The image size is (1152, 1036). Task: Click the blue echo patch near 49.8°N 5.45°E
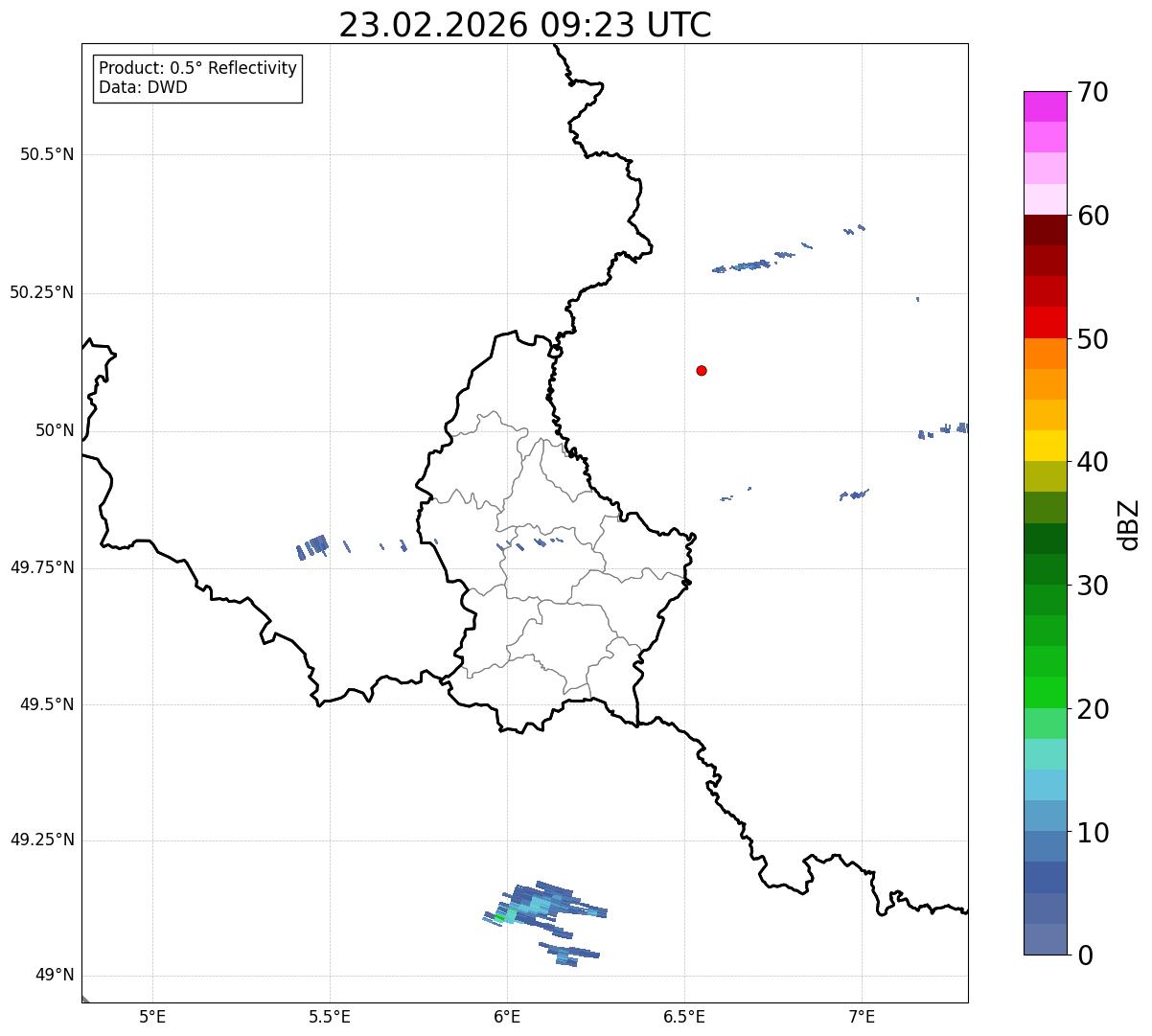point(312,547)
